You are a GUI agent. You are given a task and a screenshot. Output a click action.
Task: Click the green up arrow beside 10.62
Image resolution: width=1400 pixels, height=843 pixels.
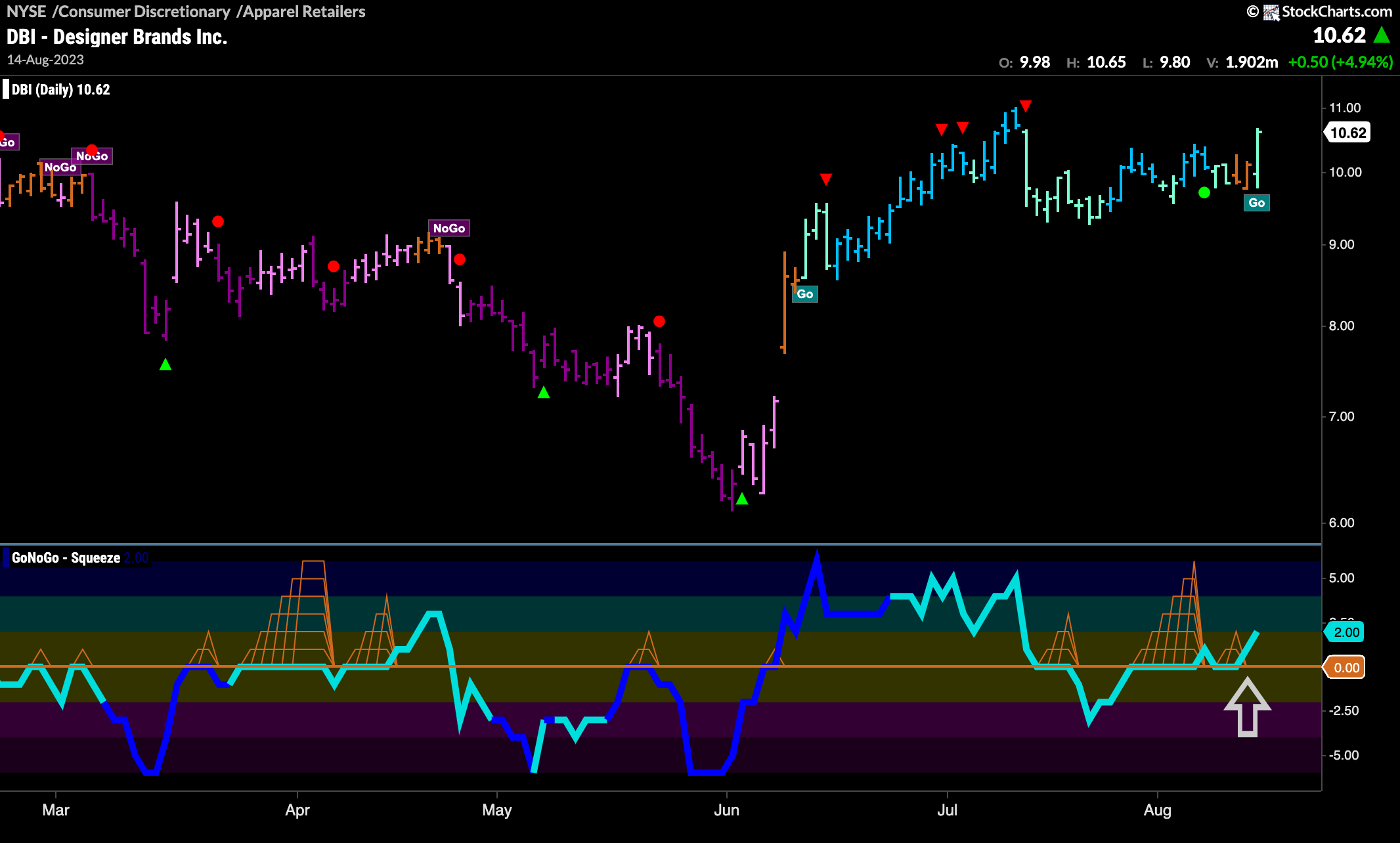pyautogui.click(x=1382, y=35)
